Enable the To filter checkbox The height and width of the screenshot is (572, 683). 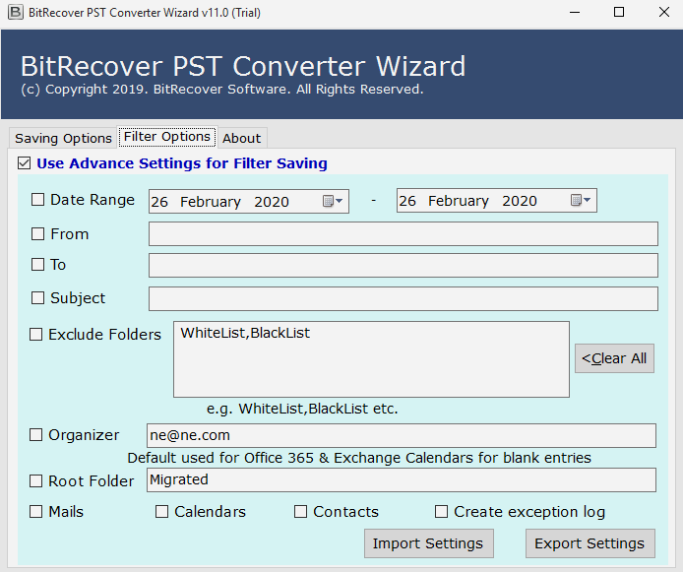pos(38,265)
